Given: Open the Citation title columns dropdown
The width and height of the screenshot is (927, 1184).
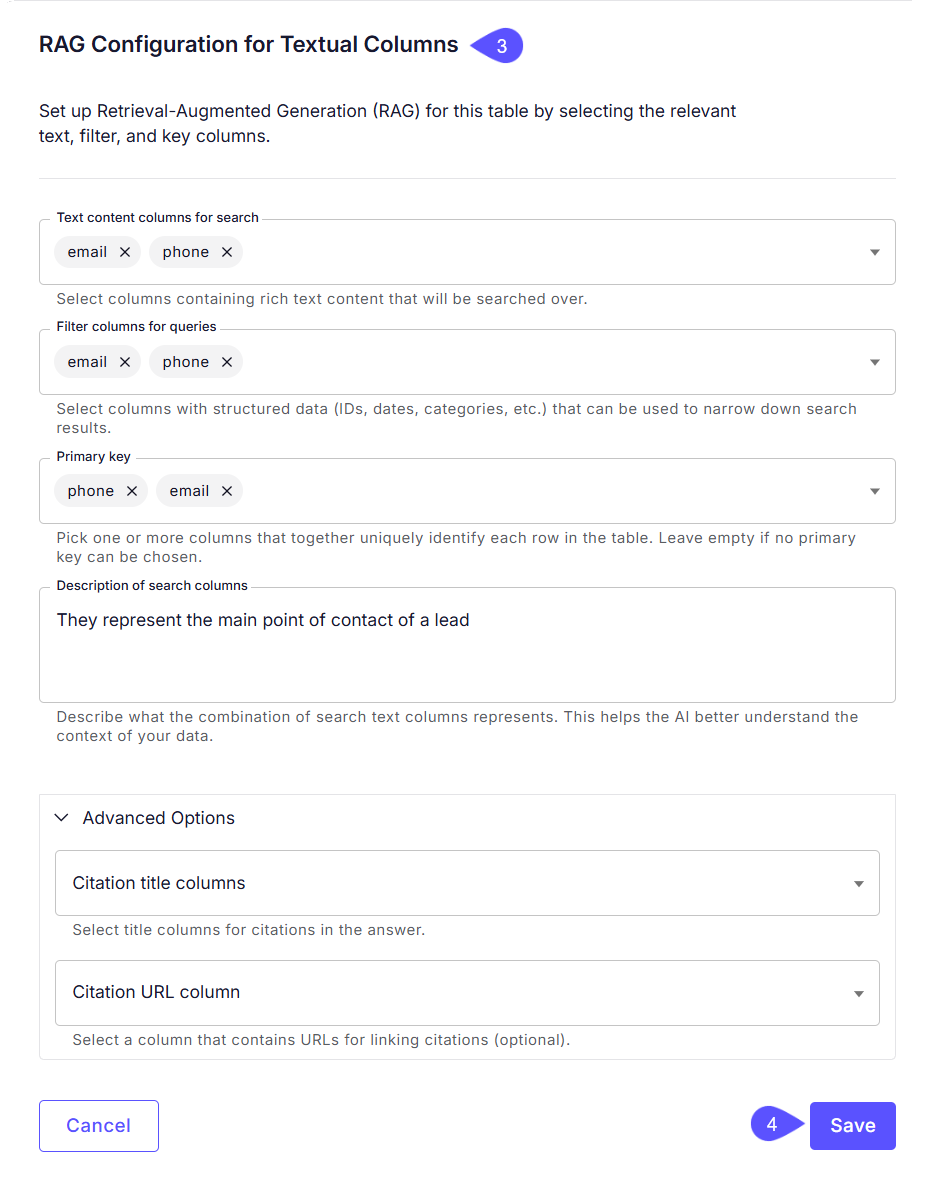Looking at the screenshot, I should pos(858,883).
